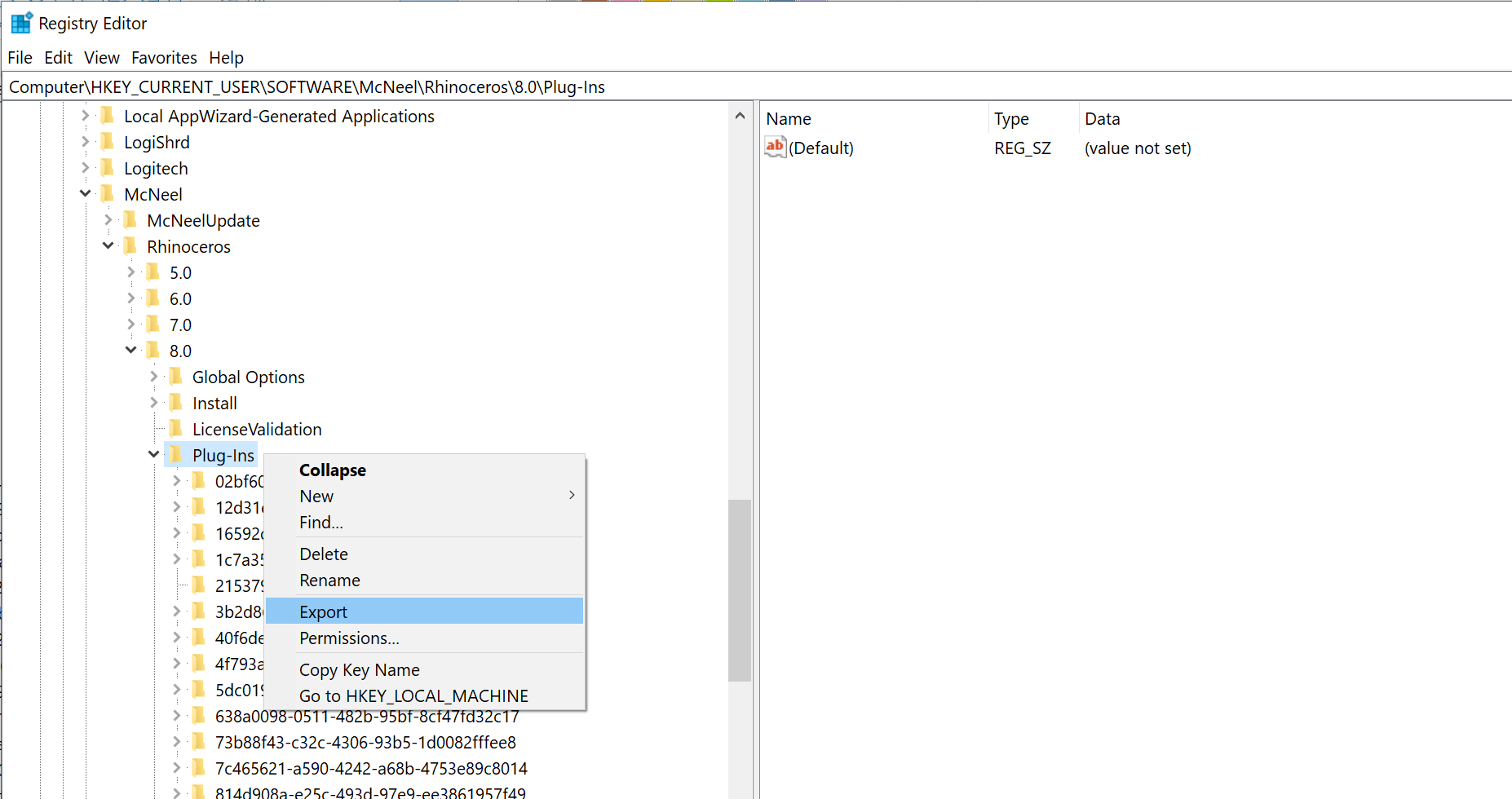This screenshot has width=1512, height=799.
Task: Collapse the McNeel key
Action: (x=86, y=194)
